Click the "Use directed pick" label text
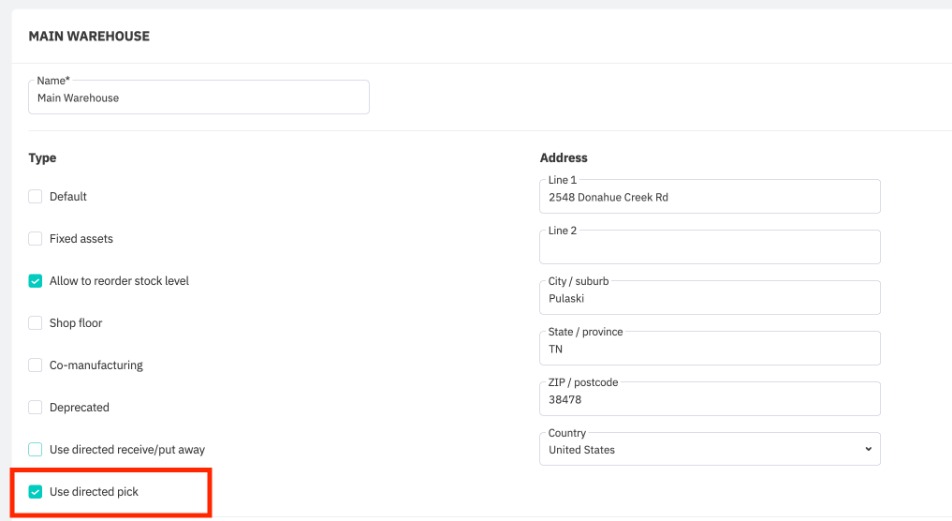Viewport: 952px width, 521px height. click(x=94, y=492)
